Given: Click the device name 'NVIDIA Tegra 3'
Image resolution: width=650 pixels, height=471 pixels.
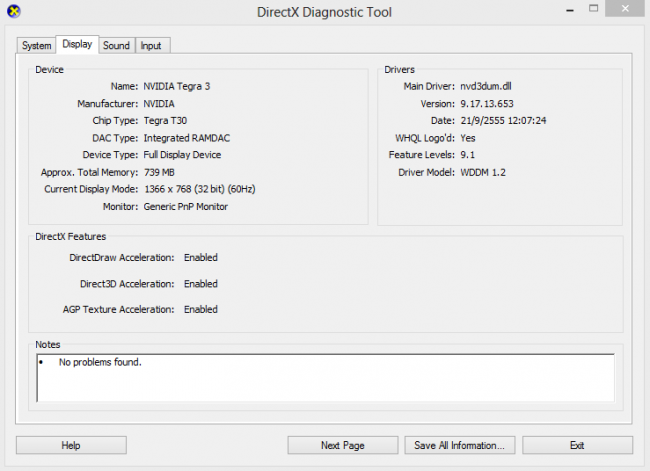Looking at the screenshot, I should click(x=177, y=86).
